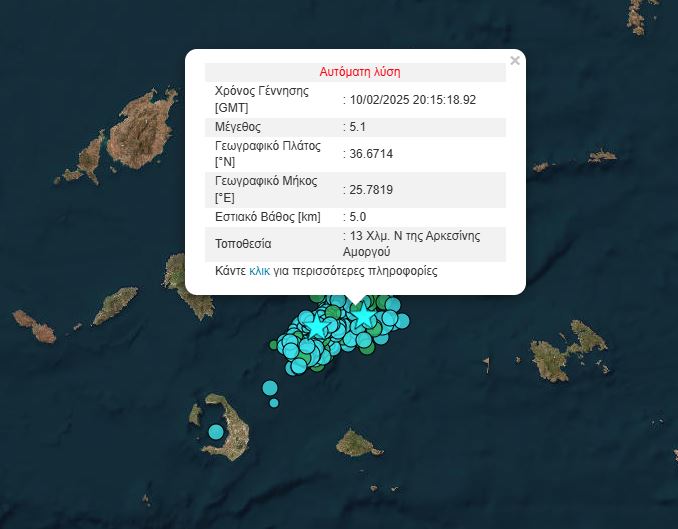Click the small green circle at the cluster's left edge
The width and height of the screenshot is (678, 529).
(275, 345)
